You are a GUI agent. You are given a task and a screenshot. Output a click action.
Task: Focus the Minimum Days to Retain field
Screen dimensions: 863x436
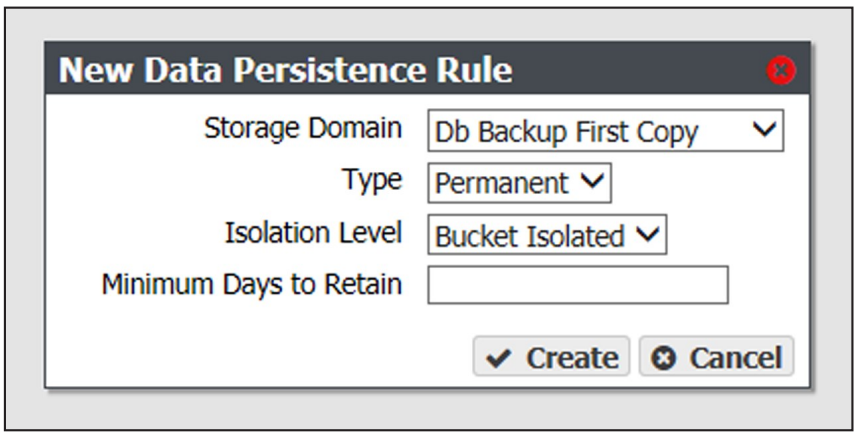pyautogui.click(x=578, y=285)
